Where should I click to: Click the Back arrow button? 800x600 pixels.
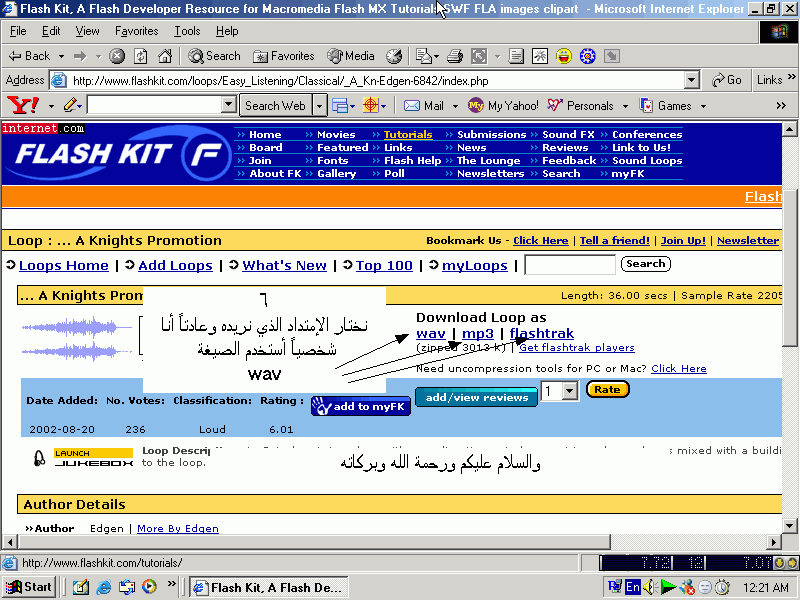pos(29,56)
